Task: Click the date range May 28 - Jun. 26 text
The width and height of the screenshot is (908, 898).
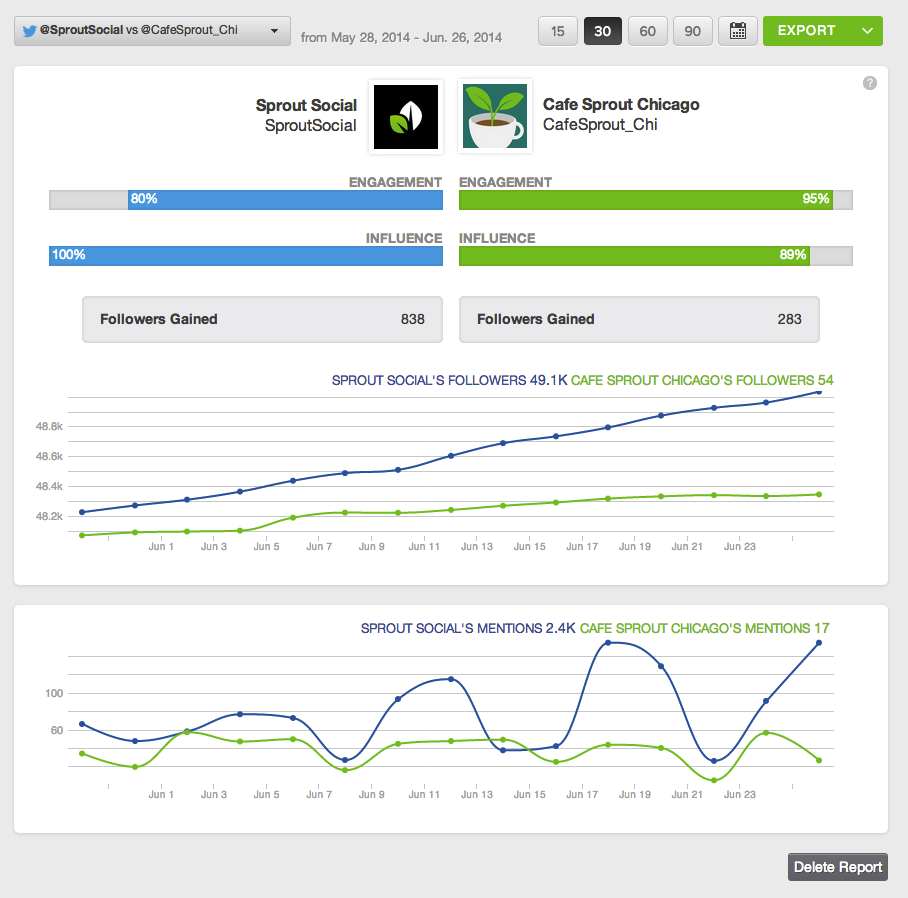Action: (401, 38)
